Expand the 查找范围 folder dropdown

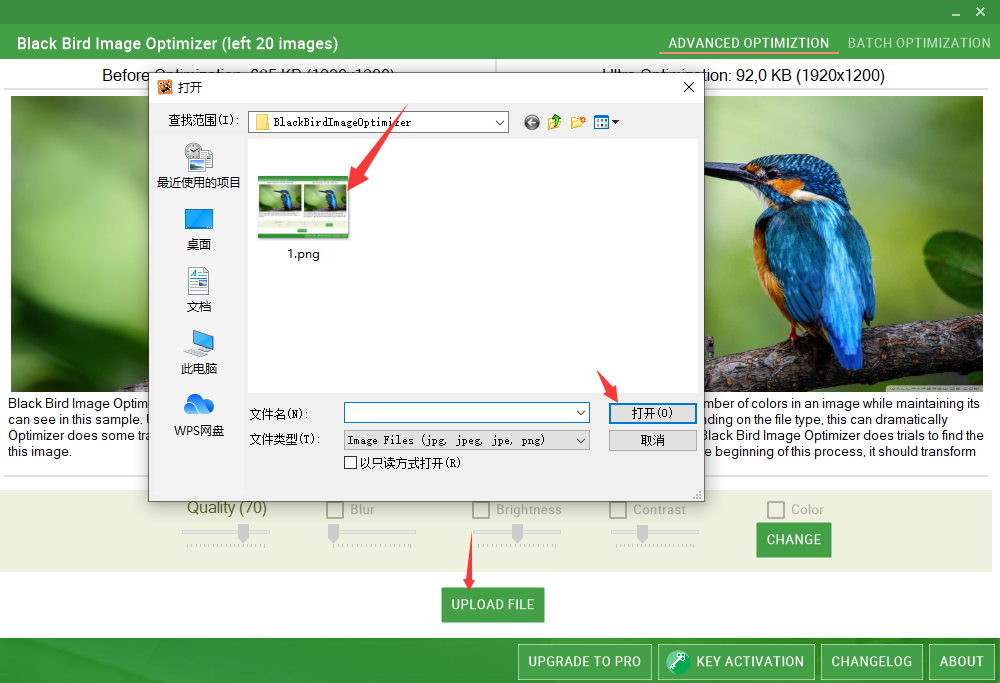coord(500,122)
